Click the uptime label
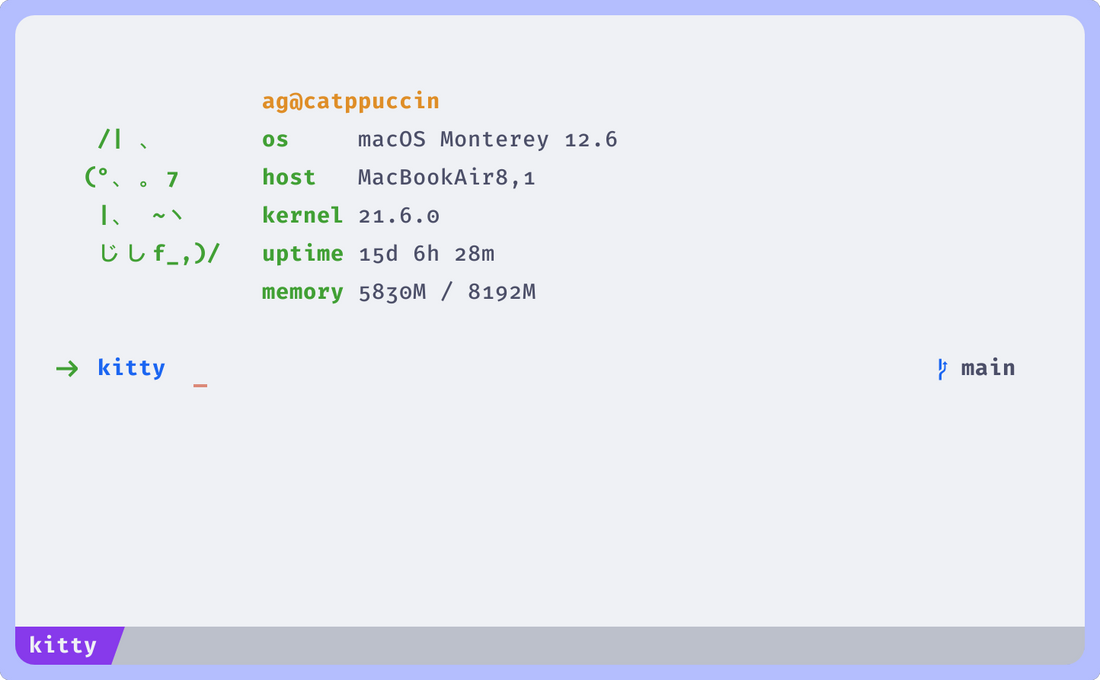The height and width of the screenshot is (680, 1100). [302, 253]
